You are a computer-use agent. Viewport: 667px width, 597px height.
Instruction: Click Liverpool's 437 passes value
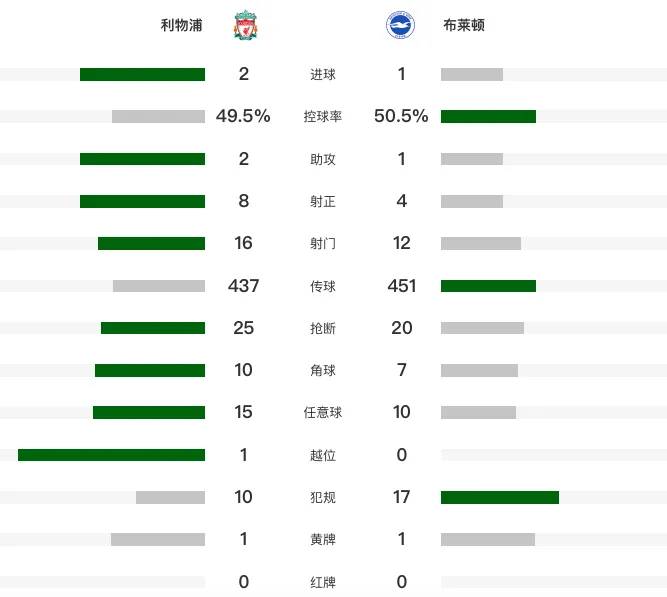pyautogui.click(x=243, y=286)
